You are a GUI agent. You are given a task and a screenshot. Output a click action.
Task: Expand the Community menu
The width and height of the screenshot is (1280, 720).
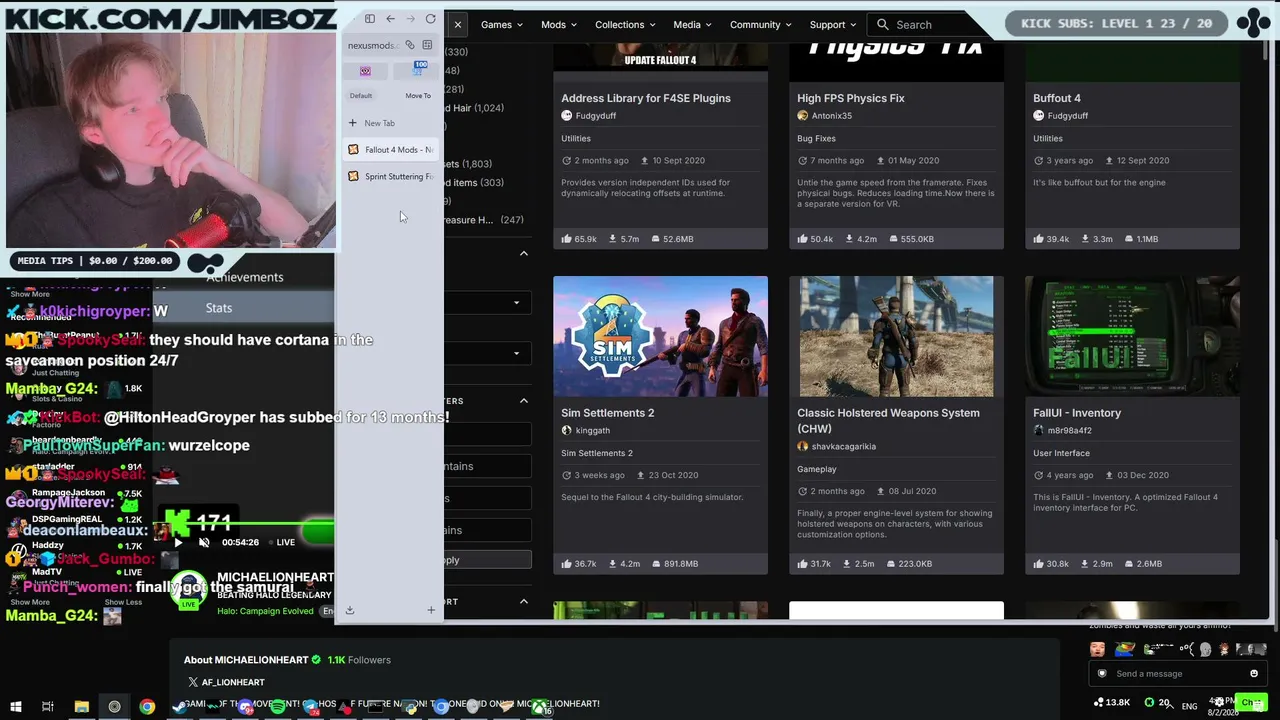761,25
